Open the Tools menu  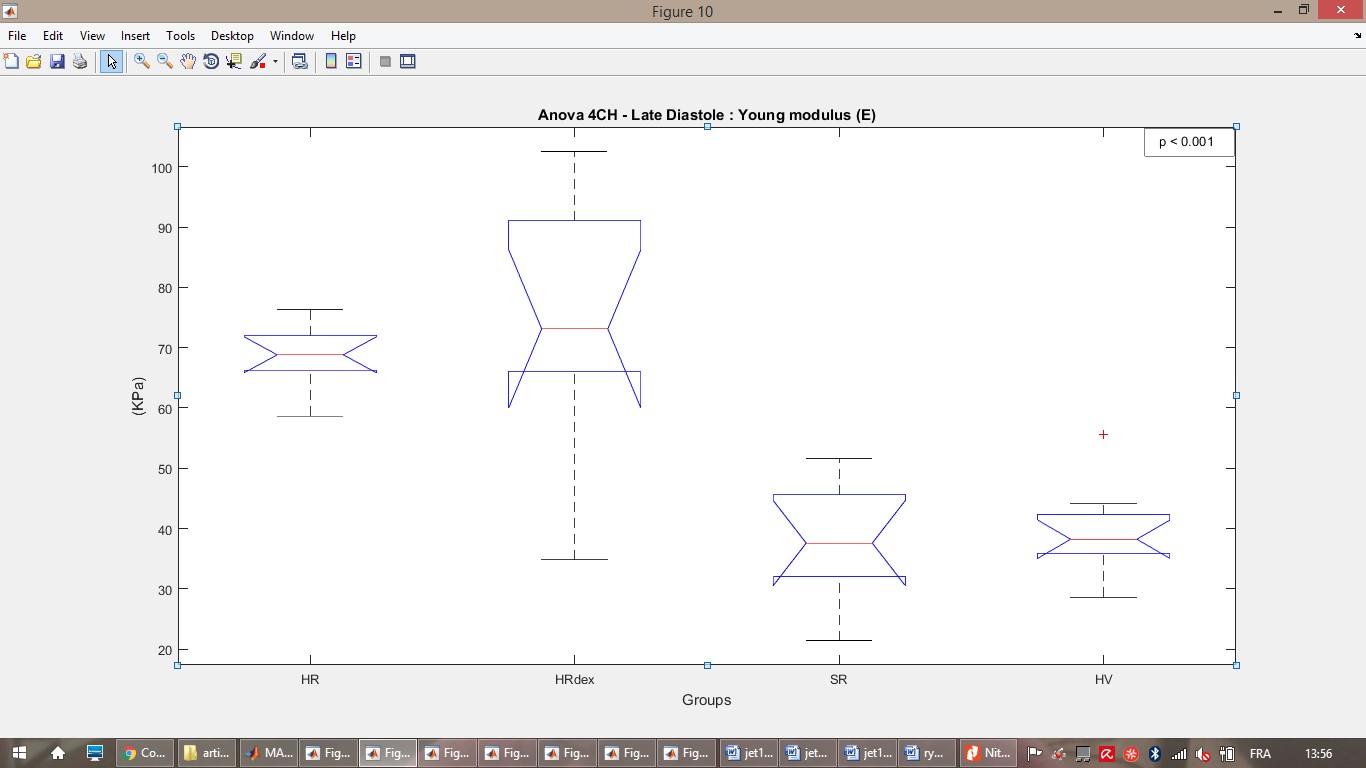coord(180,36)
